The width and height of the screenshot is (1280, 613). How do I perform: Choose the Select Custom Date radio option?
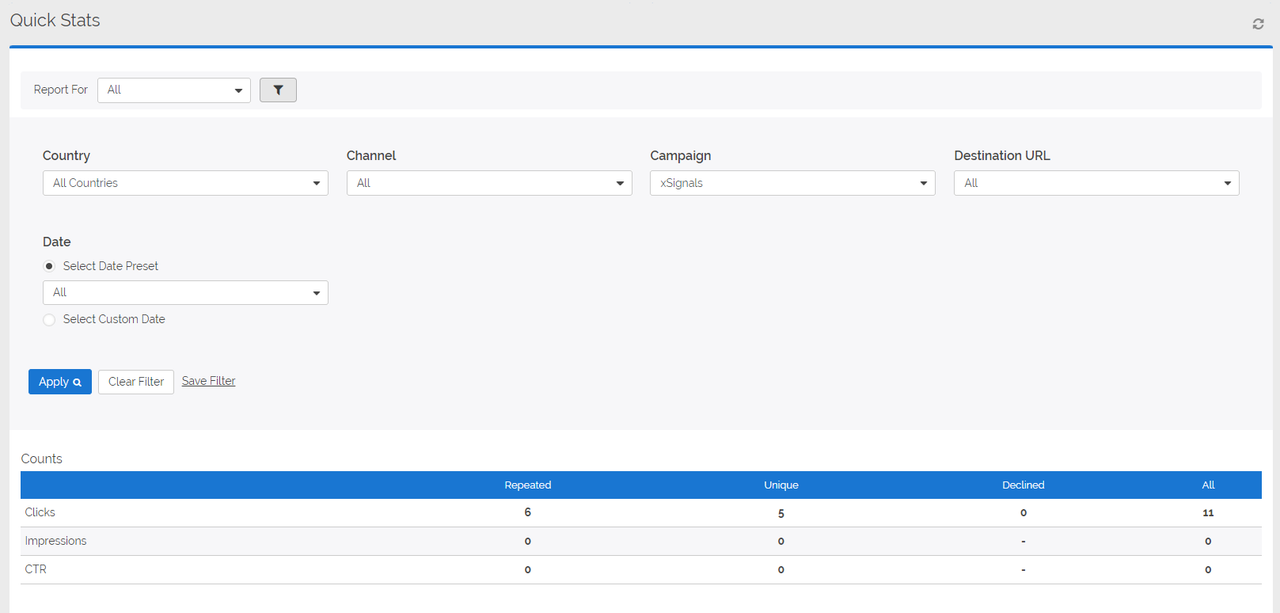click(50, 319)
